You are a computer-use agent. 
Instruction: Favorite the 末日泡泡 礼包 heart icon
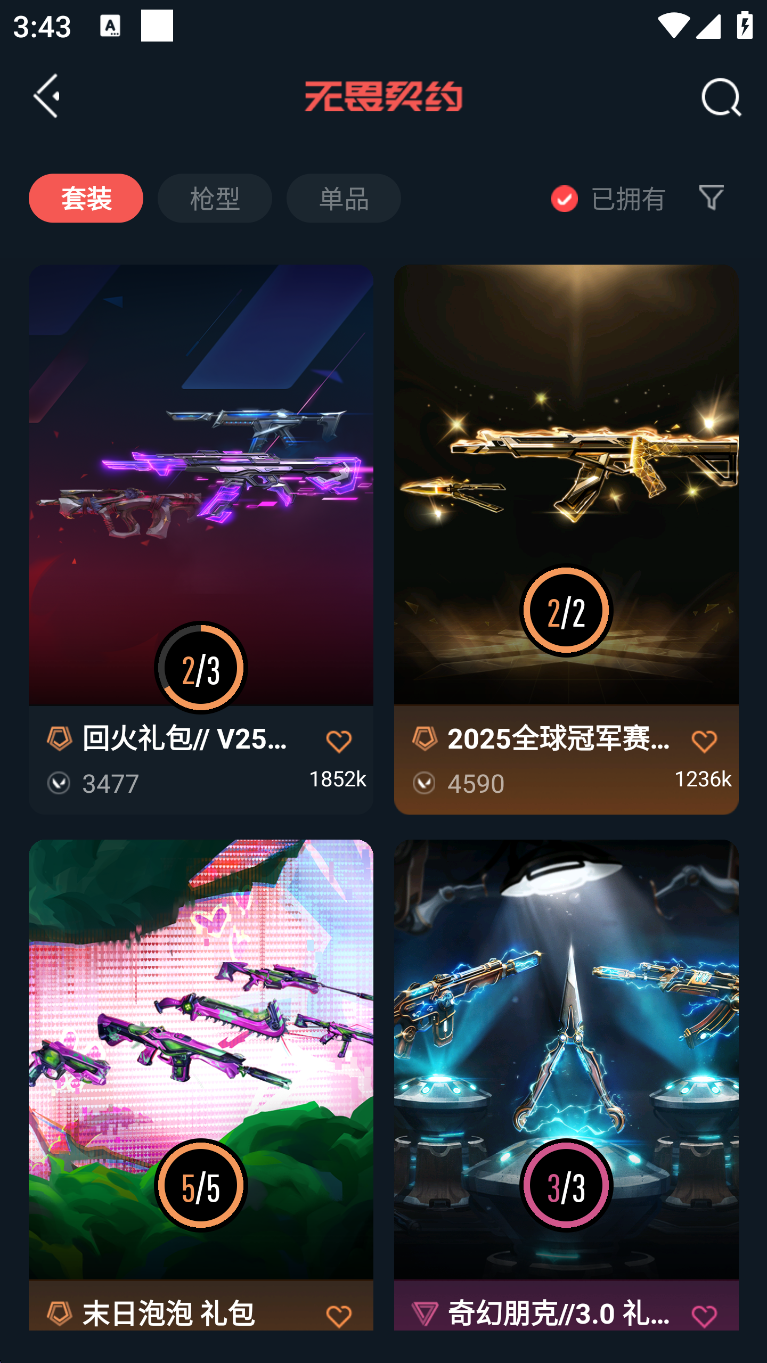tap(339, 1316)
